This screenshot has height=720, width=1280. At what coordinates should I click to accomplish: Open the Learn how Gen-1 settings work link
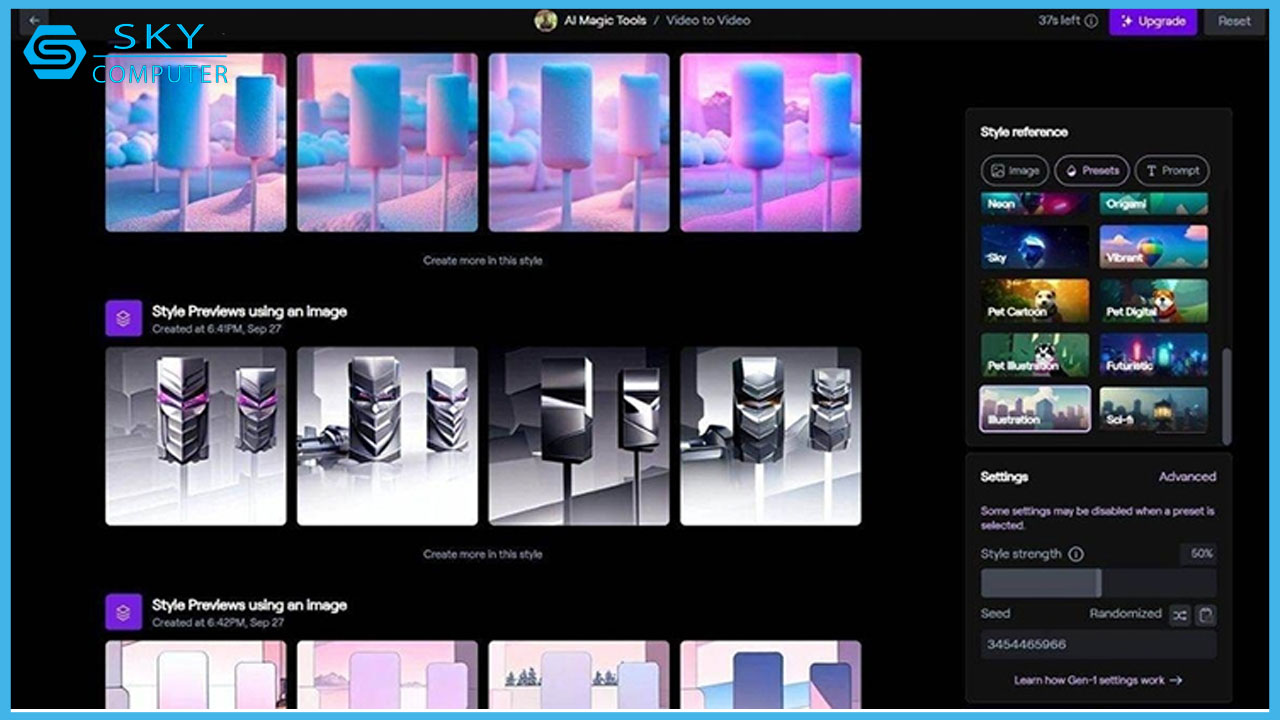tap(1098, 680)
